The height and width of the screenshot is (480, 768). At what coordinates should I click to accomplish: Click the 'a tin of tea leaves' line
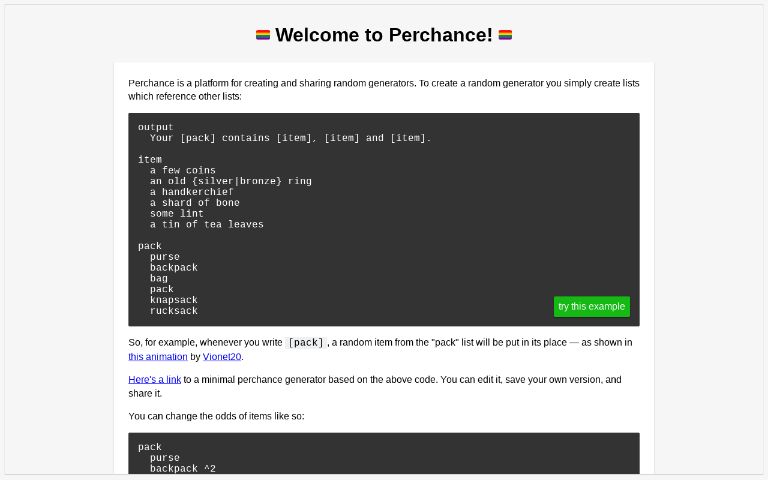[x=207, y=224]
